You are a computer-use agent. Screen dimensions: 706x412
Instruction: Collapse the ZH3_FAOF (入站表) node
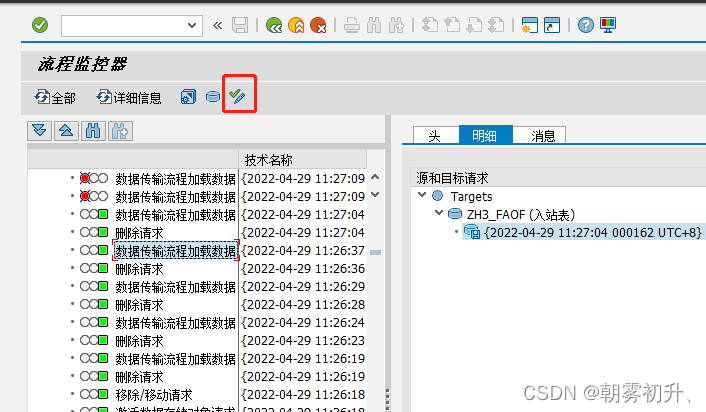(x=439, y=213)
